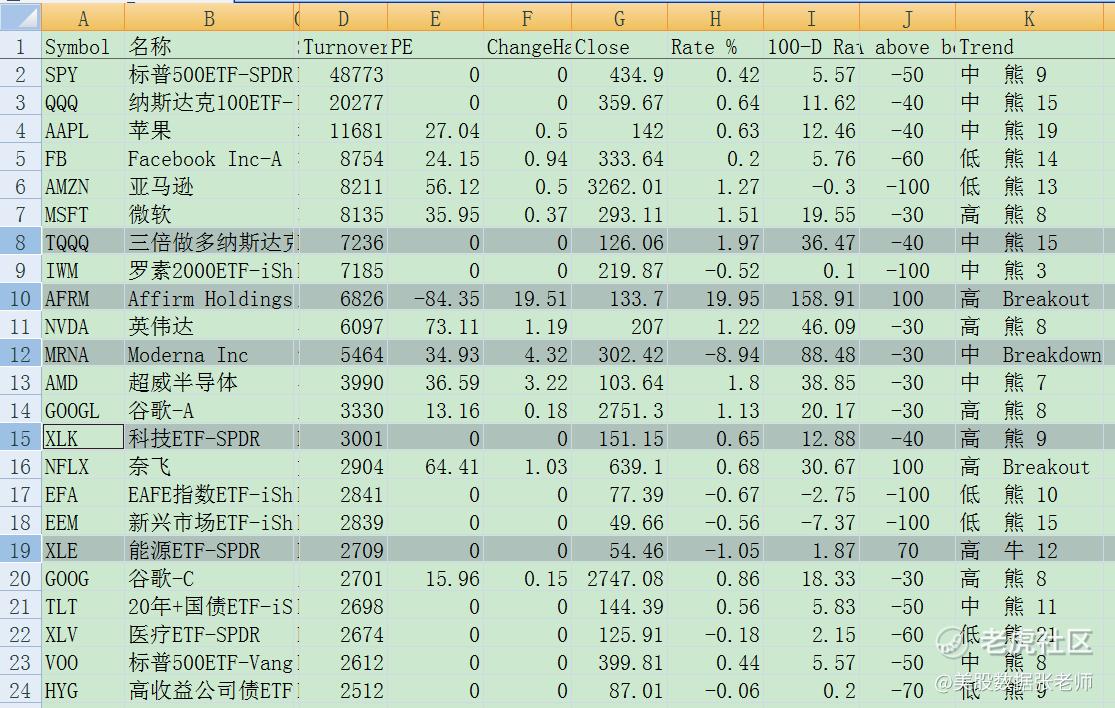Viewport: 1115px width, 708px height.
Task: Click SPY turnover value 48773
Action: pyautogui.click(x=343, y=75)
